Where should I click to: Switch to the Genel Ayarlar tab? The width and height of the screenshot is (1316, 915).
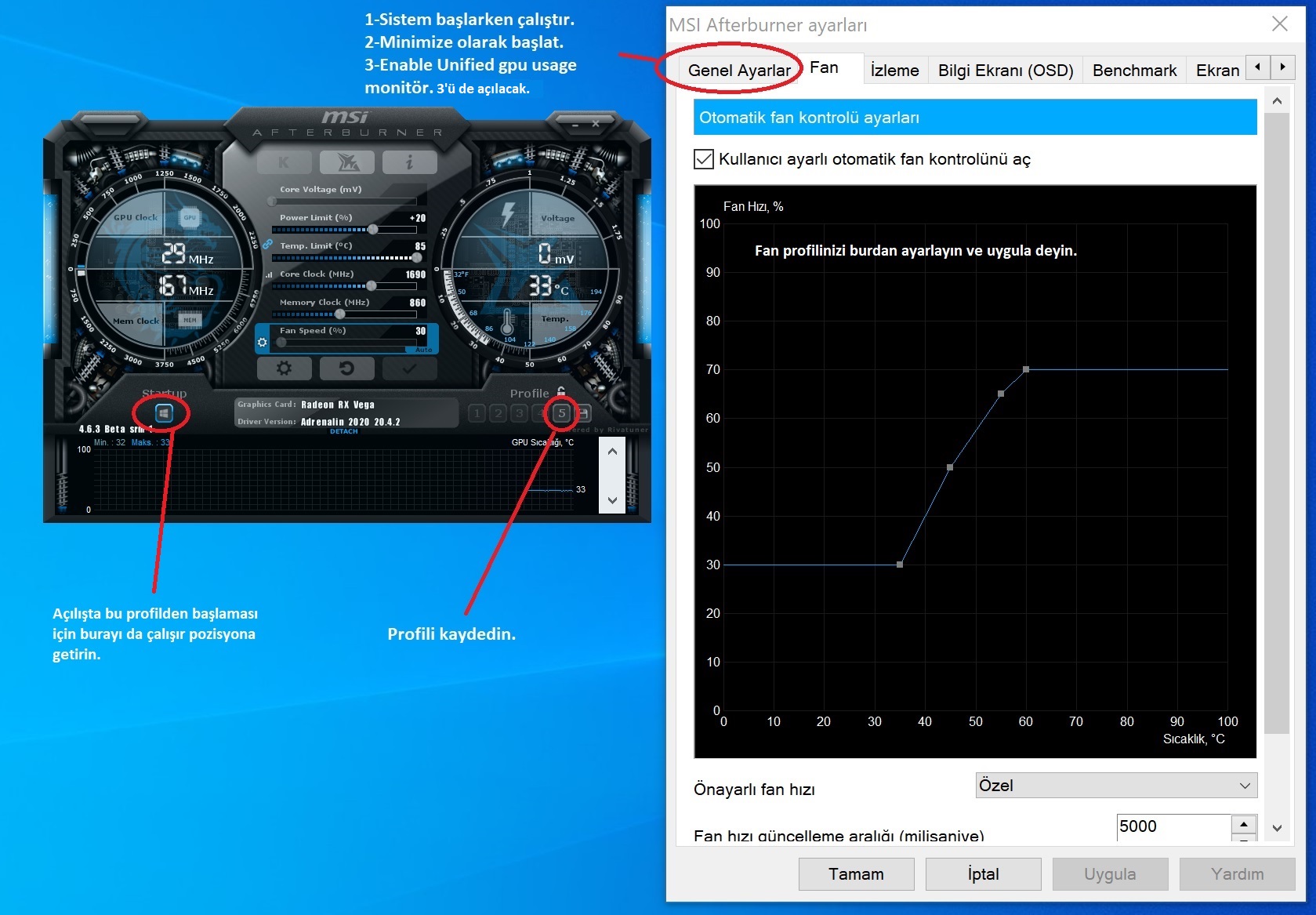click(739, 71)
